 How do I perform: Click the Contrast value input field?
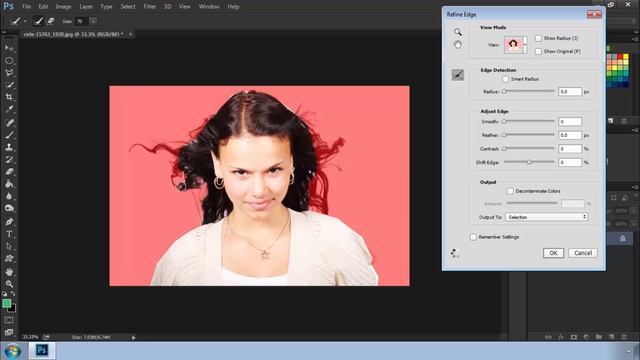click(x=570, y=149)
